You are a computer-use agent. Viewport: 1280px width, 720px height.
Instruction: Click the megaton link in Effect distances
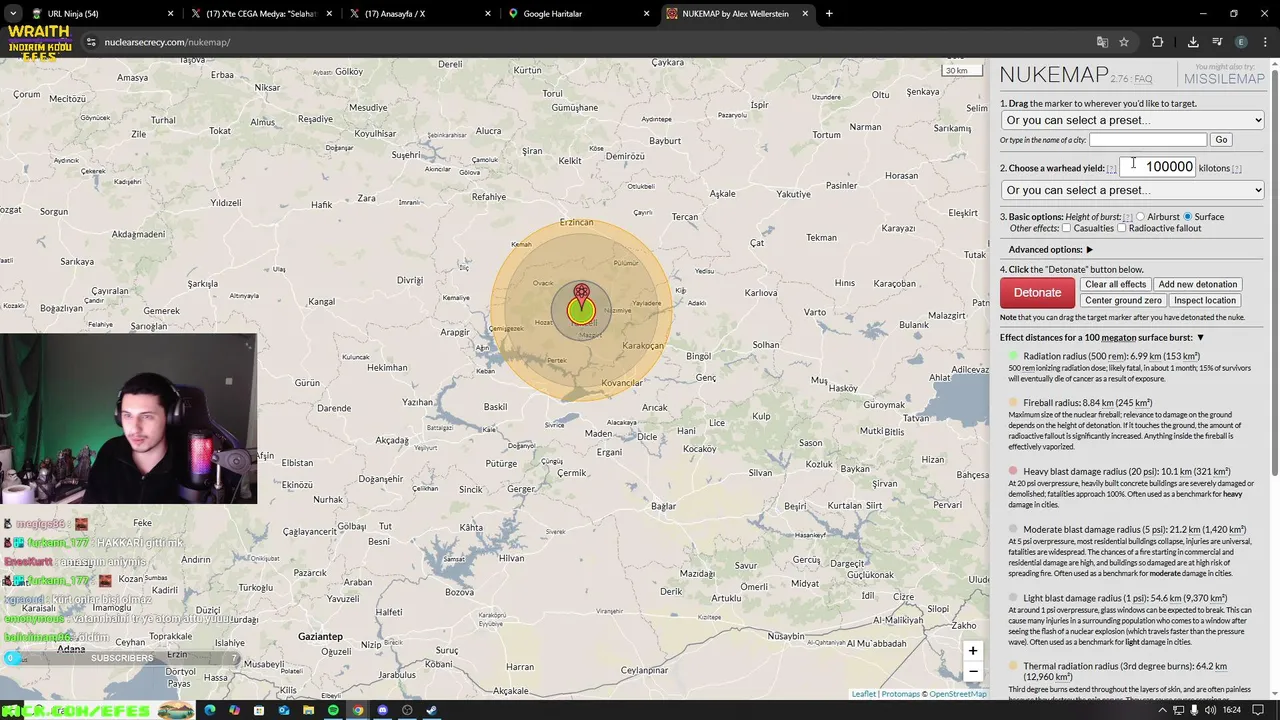coord(1118,338)
